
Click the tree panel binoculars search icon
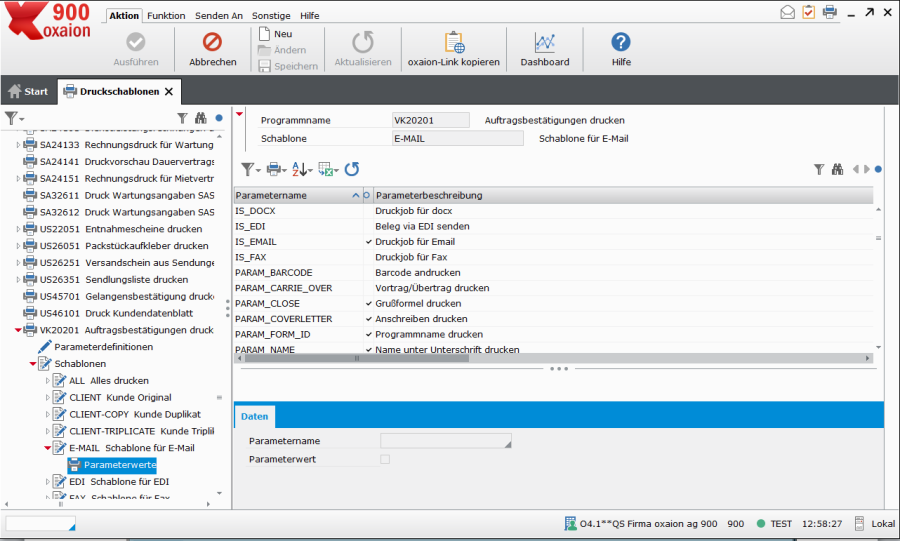[200, 118]
